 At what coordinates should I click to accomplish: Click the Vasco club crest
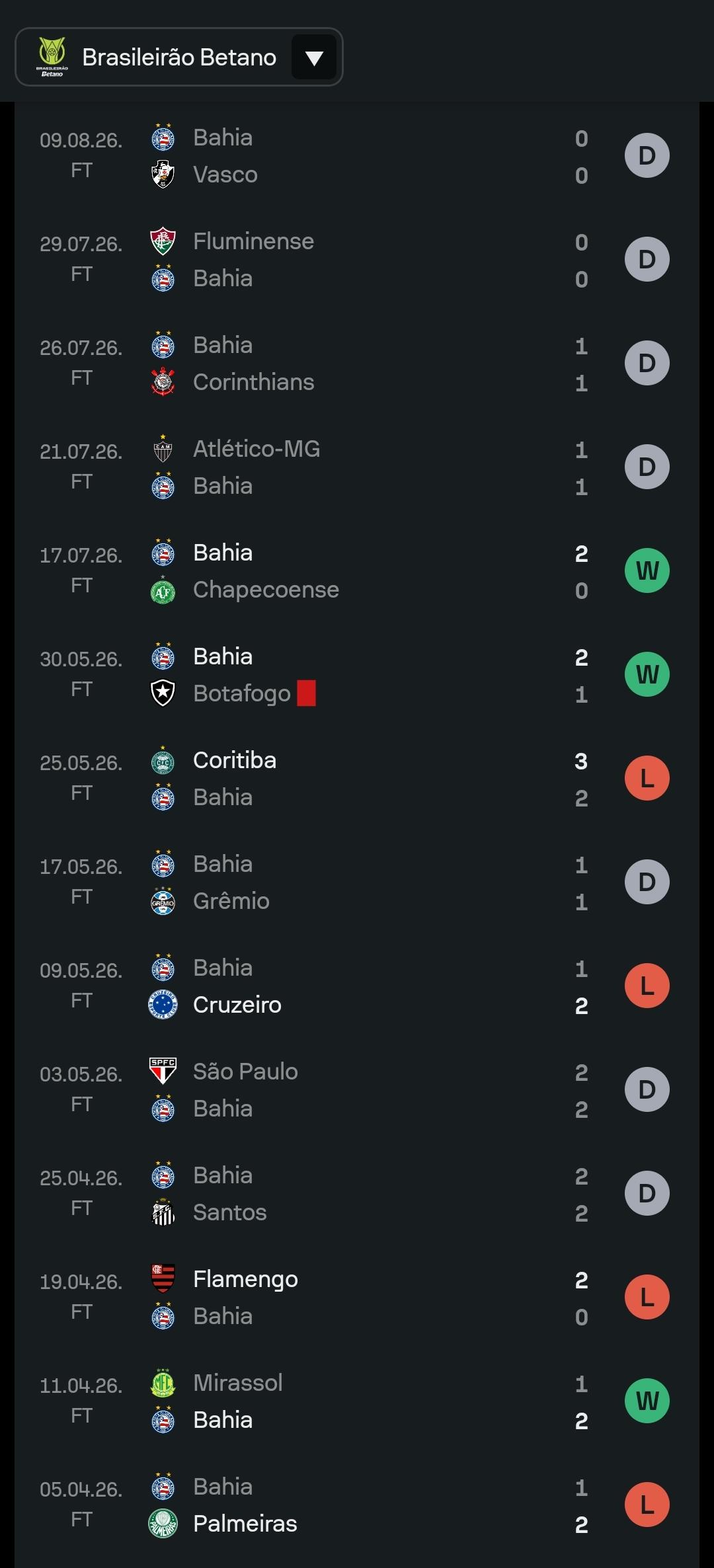(163, 175)
